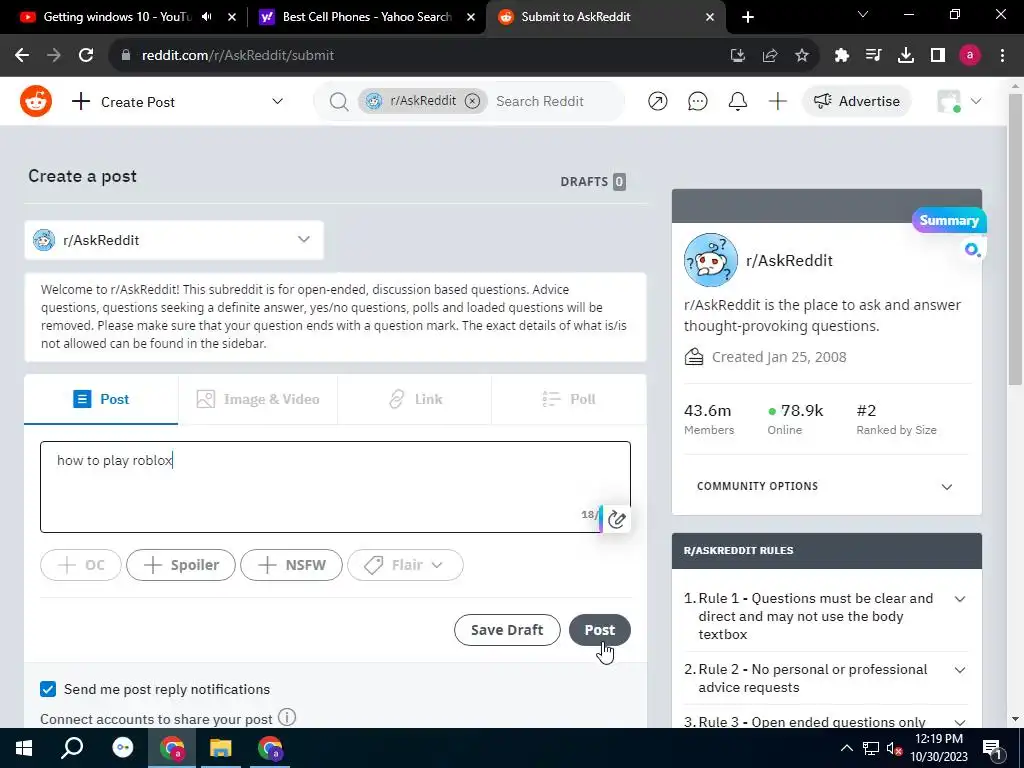
Task: Mute the YouTube tab audio icon
Action: (x=207, y=17)
